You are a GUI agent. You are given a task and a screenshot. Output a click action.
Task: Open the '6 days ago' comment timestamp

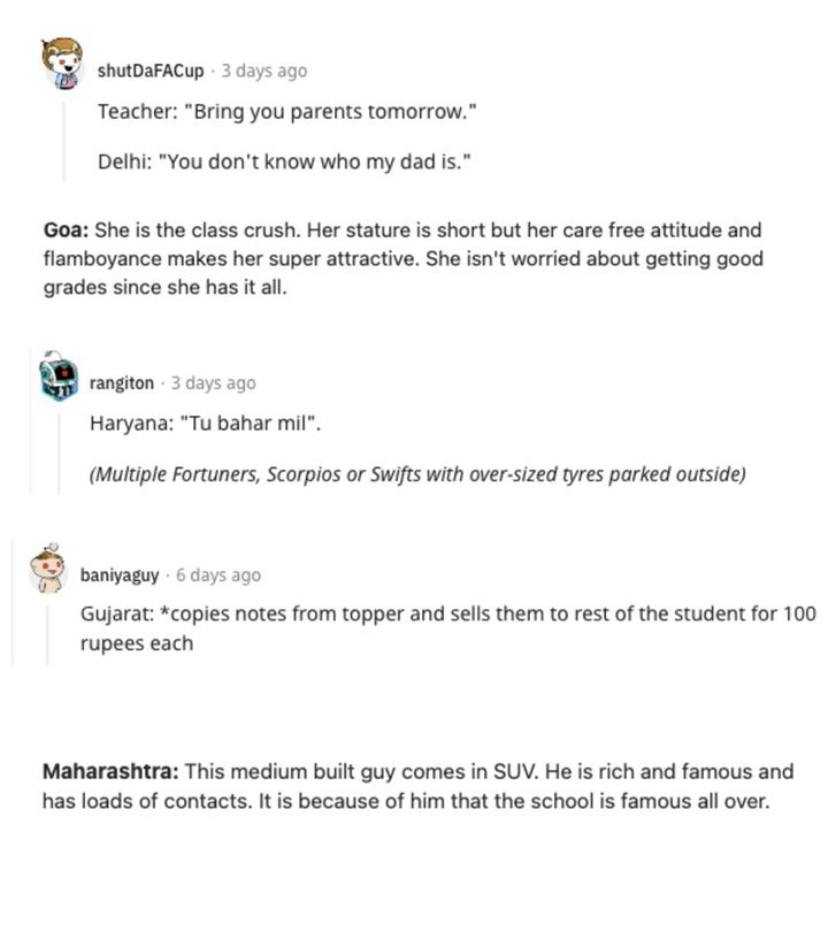[218, 575]
